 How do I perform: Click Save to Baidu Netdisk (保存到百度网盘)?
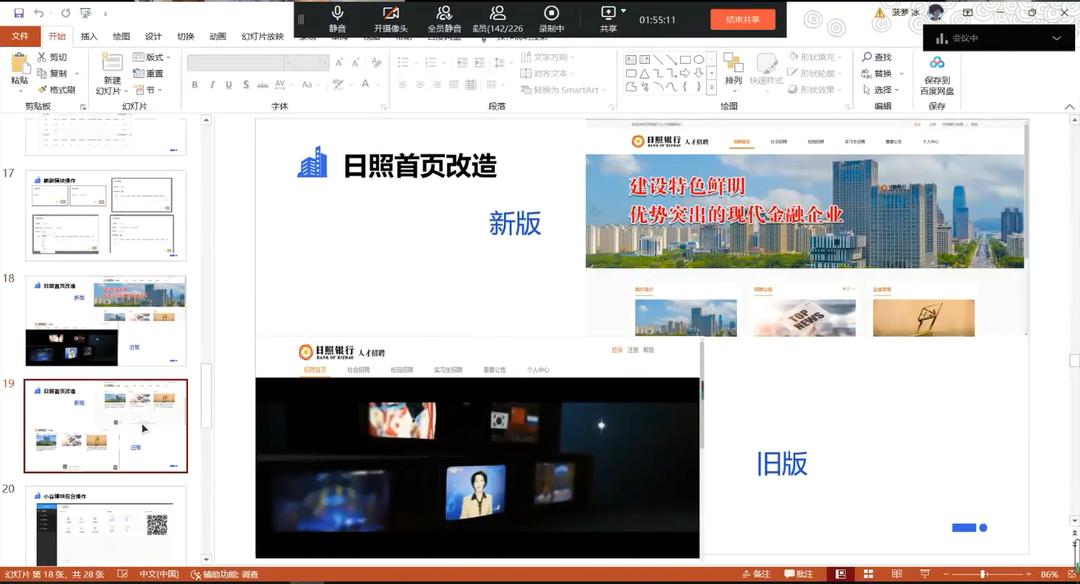937,74
